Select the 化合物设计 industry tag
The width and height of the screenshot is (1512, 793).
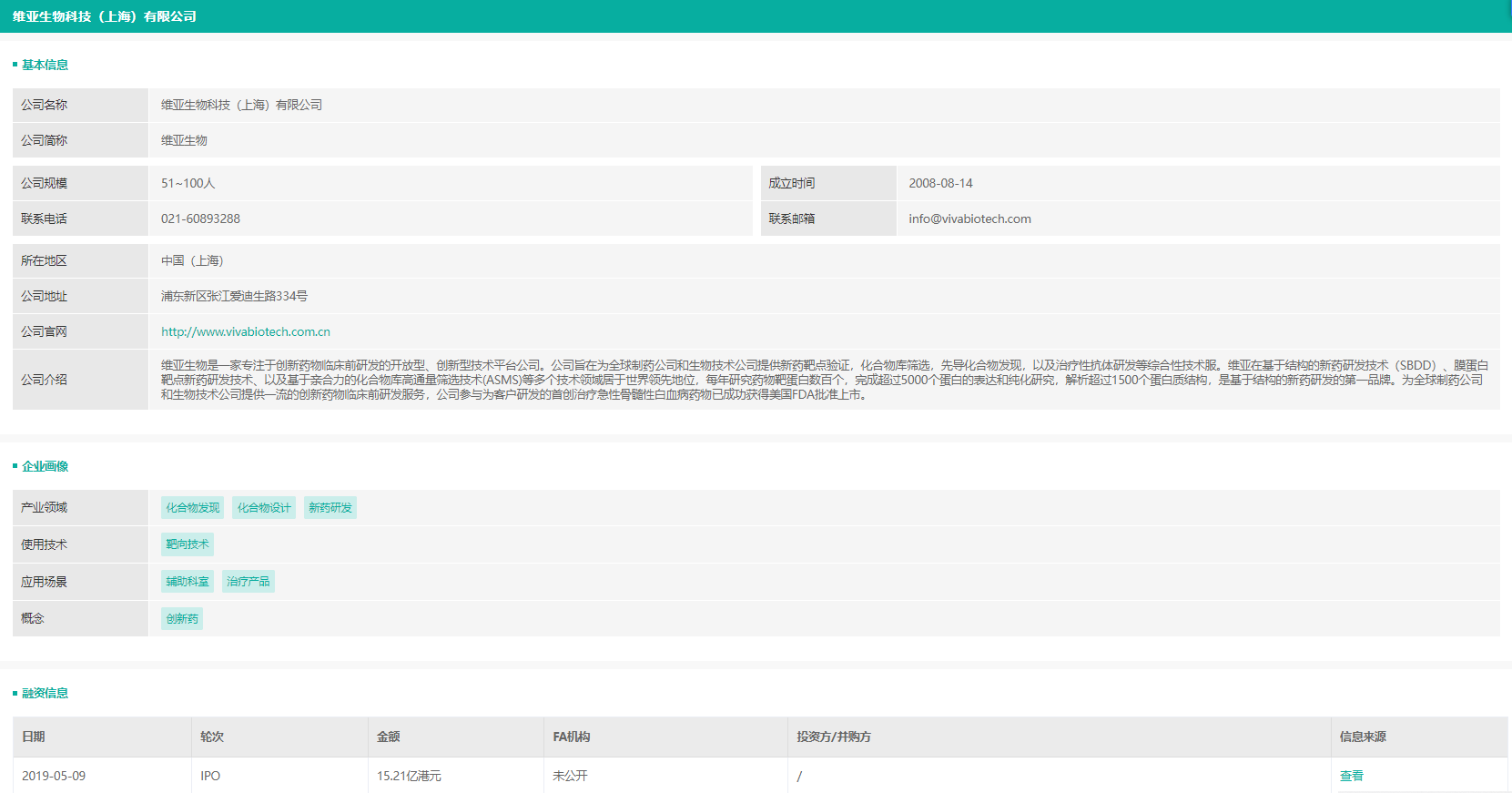pyautogui.click(x=264, y=508)
